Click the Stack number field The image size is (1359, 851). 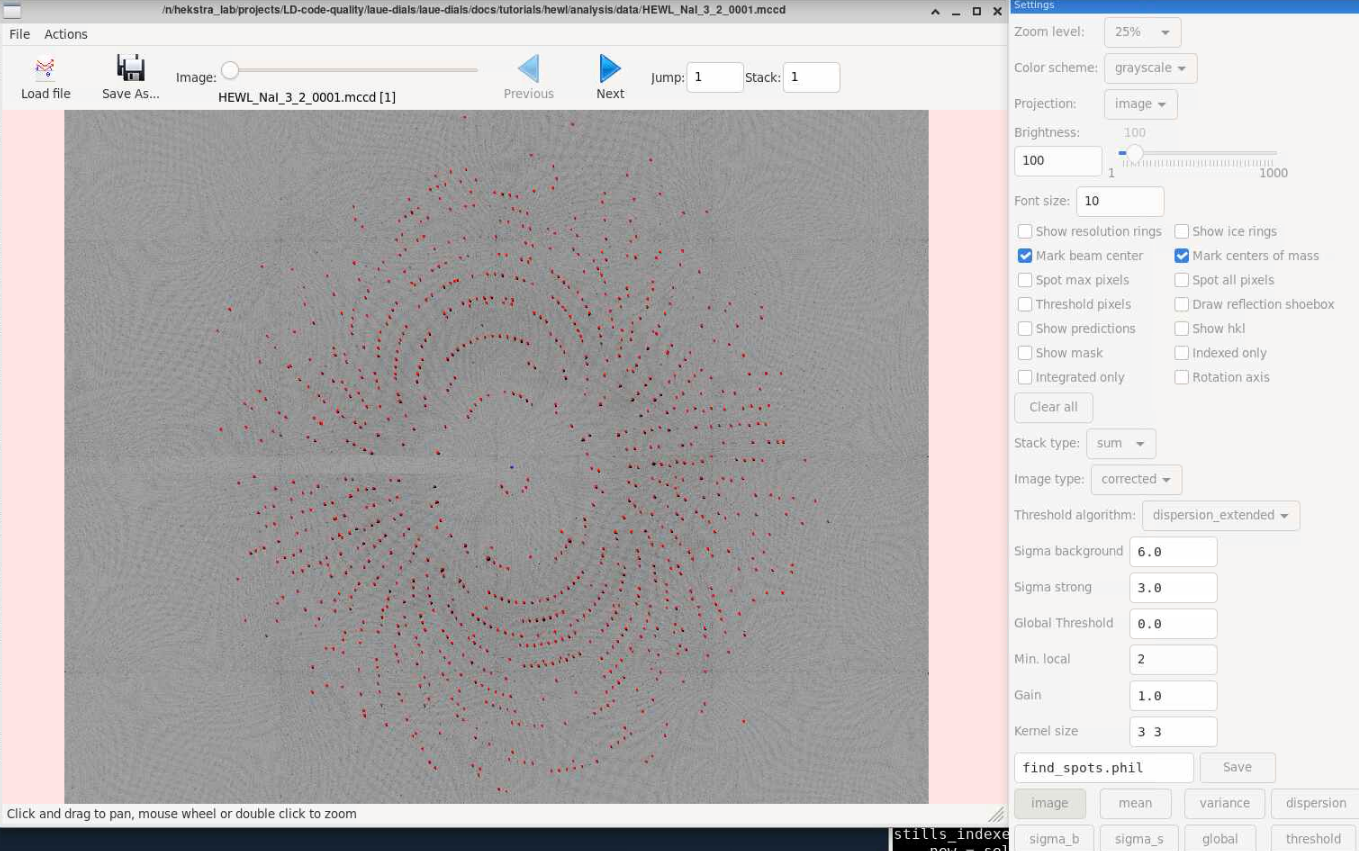click(811, 77)
